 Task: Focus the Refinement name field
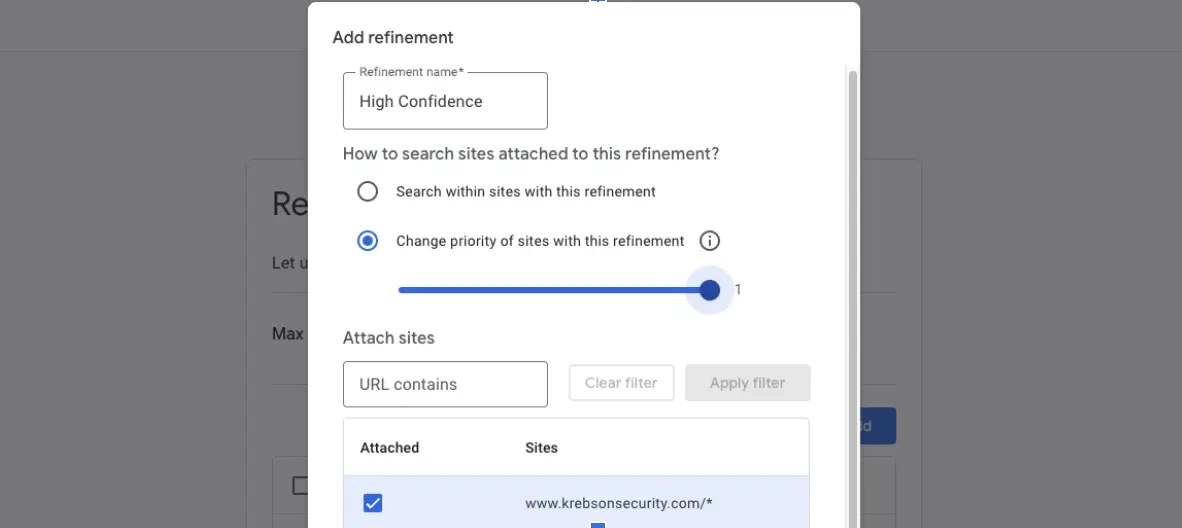pos(445,101)
